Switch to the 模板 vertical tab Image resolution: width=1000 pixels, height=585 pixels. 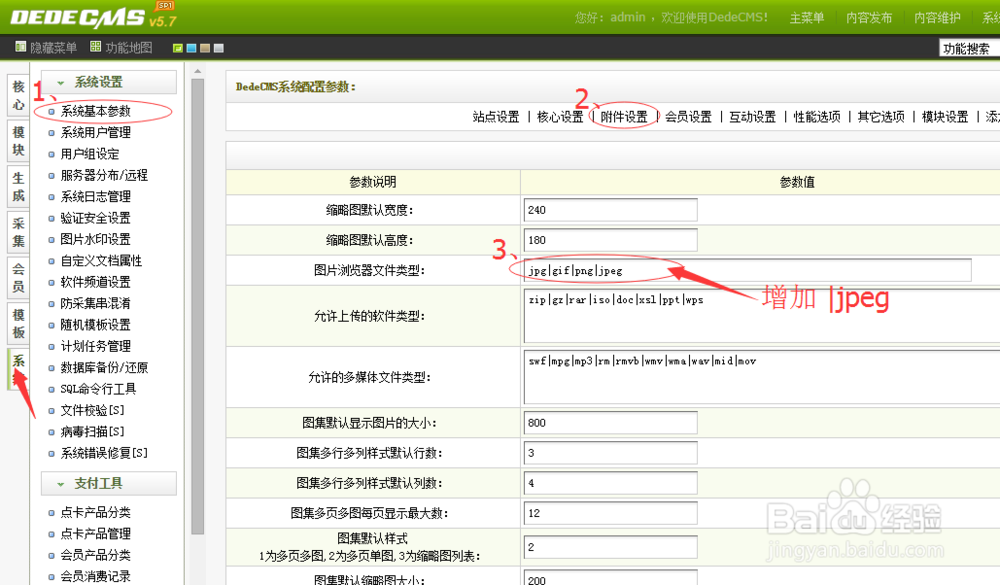[18, 323]
